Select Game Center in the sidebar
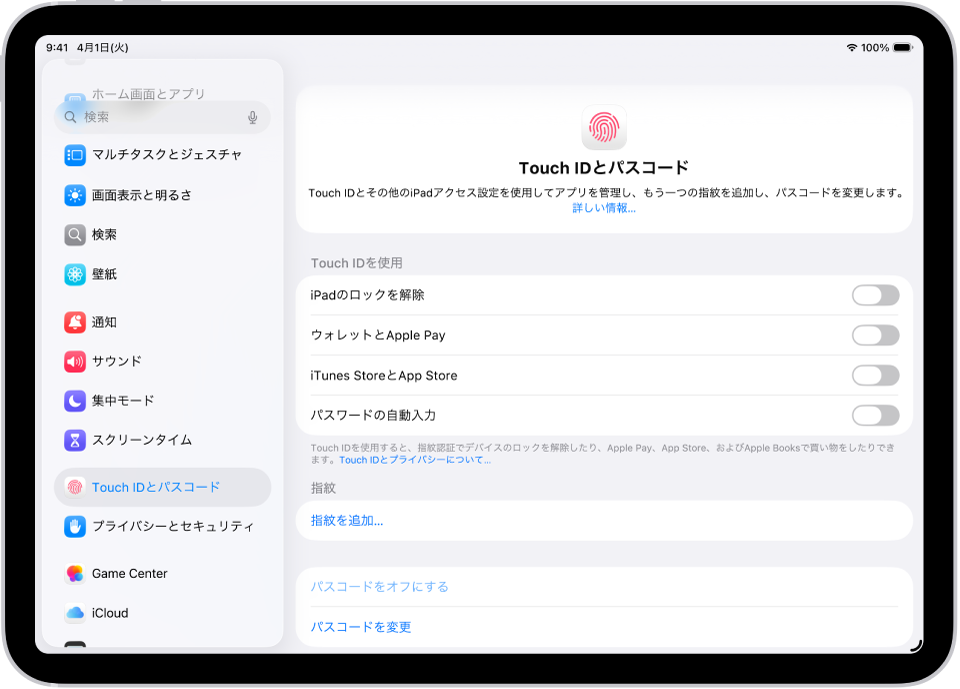960x689 pixels. tap(130, 573)
